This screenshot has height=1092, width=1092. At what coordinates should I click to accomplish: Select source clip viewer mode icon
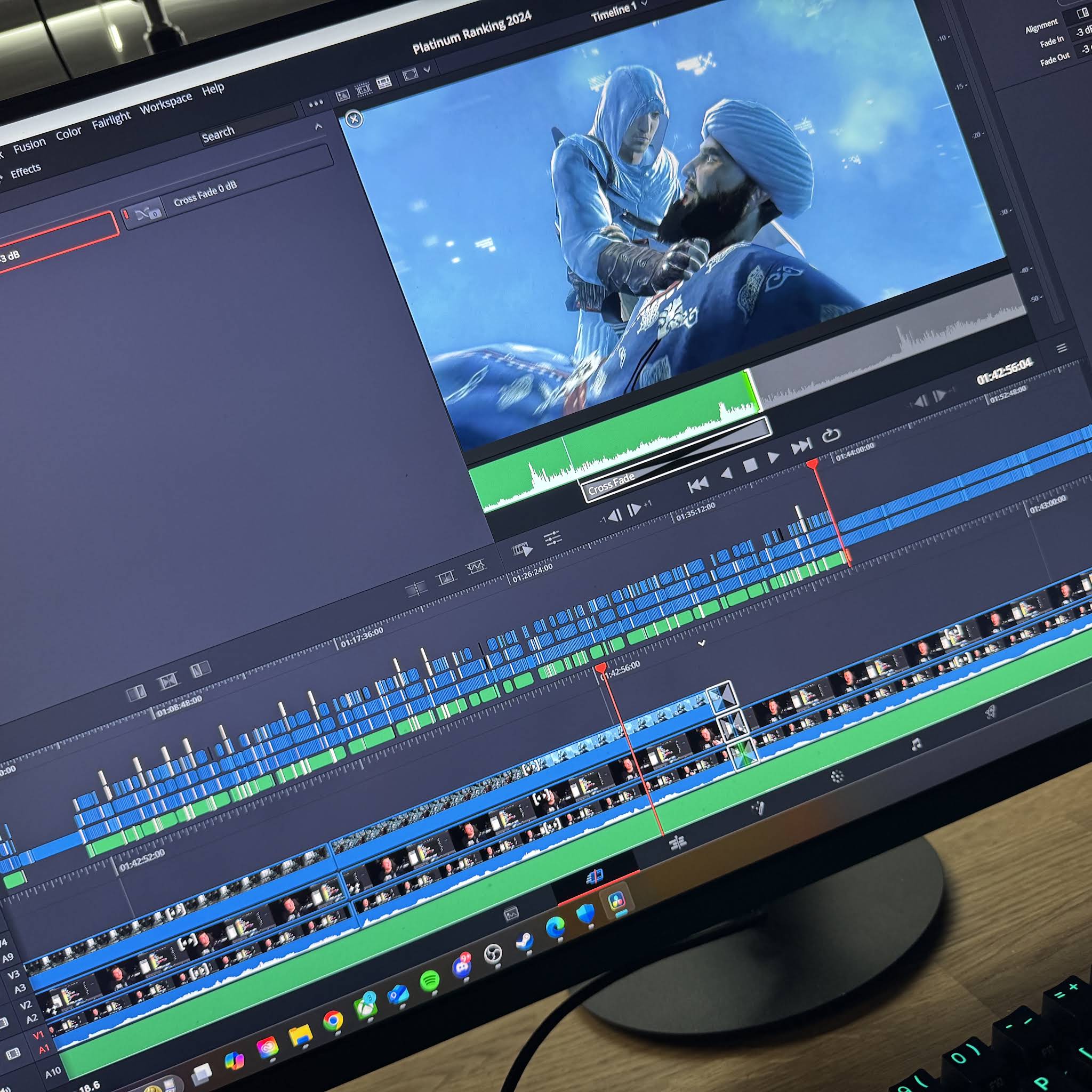click(x=343, y=95)
